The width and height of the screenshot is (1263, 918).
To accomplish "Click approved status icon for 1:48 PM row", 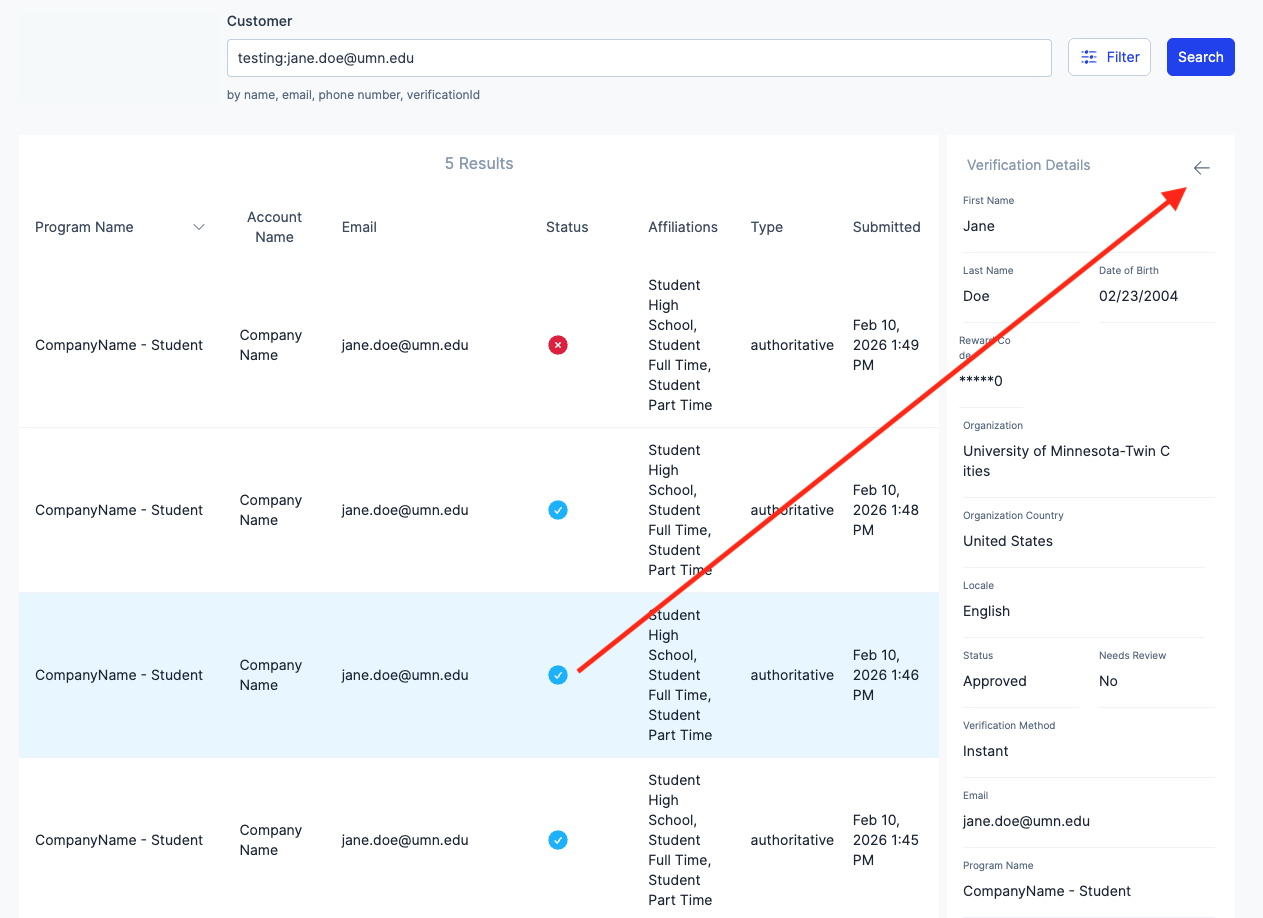I will (x=558, y=510).
